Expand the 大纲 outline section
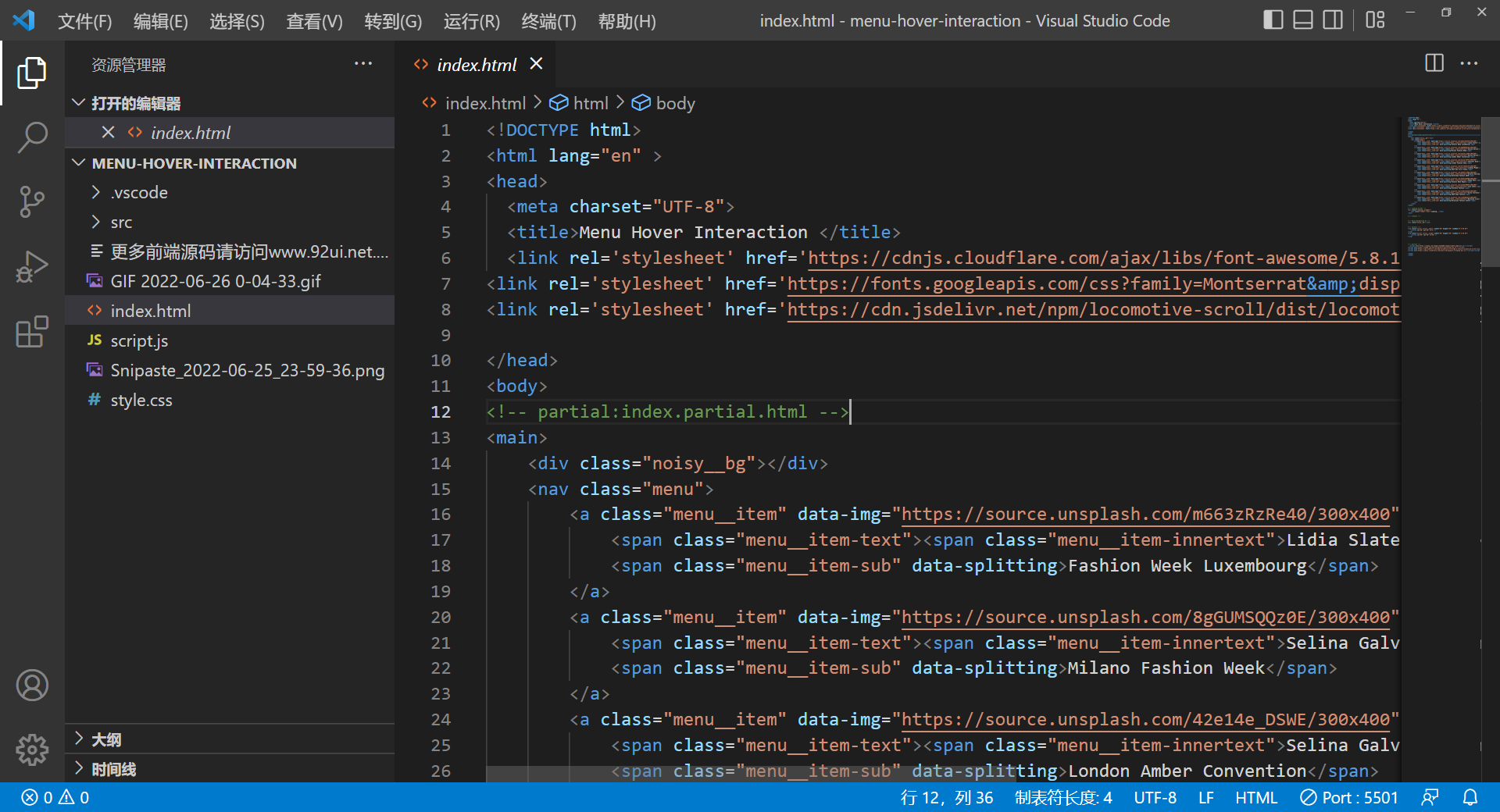The image size is (1500, 812). point(106,739)
